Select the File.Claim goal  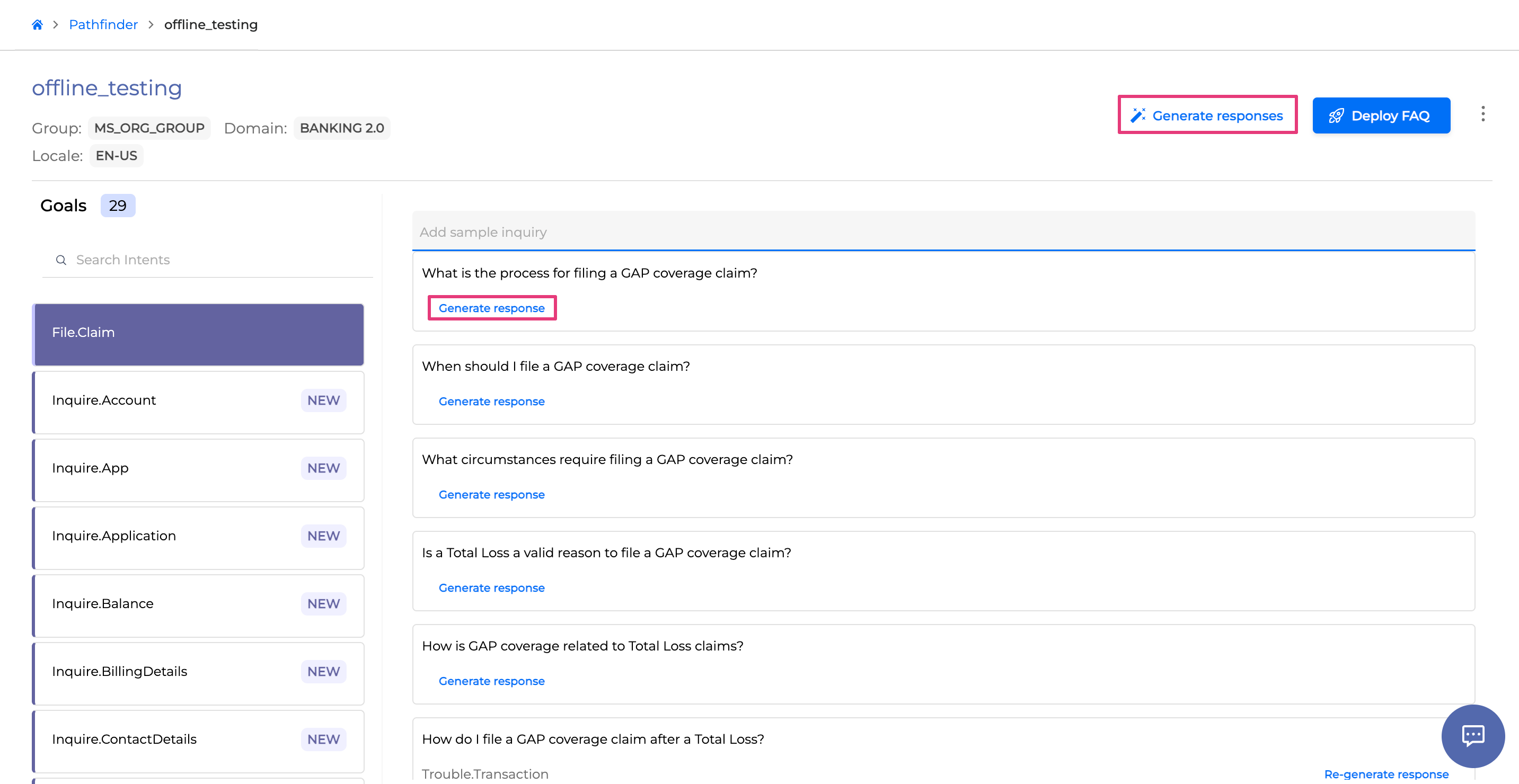coord(198,333)
